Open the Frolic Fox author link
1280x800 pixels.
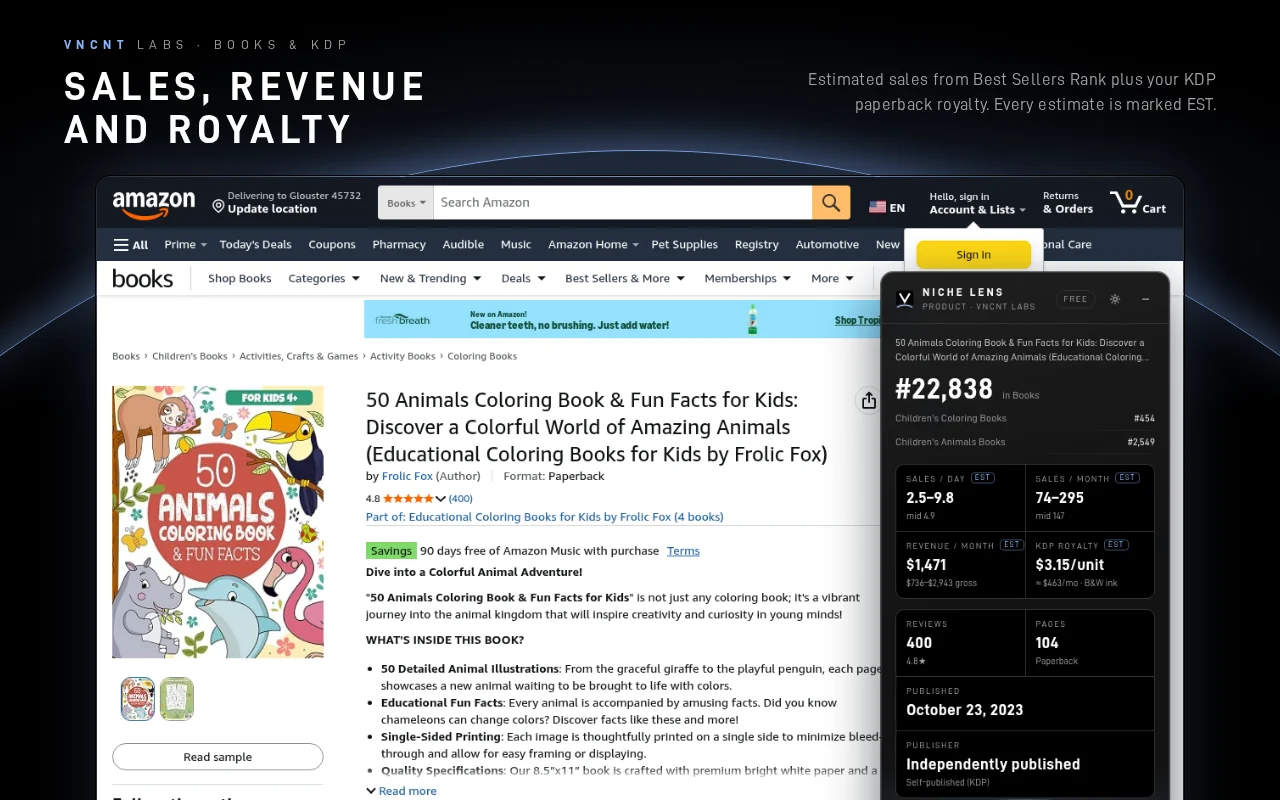pos(407,477)
